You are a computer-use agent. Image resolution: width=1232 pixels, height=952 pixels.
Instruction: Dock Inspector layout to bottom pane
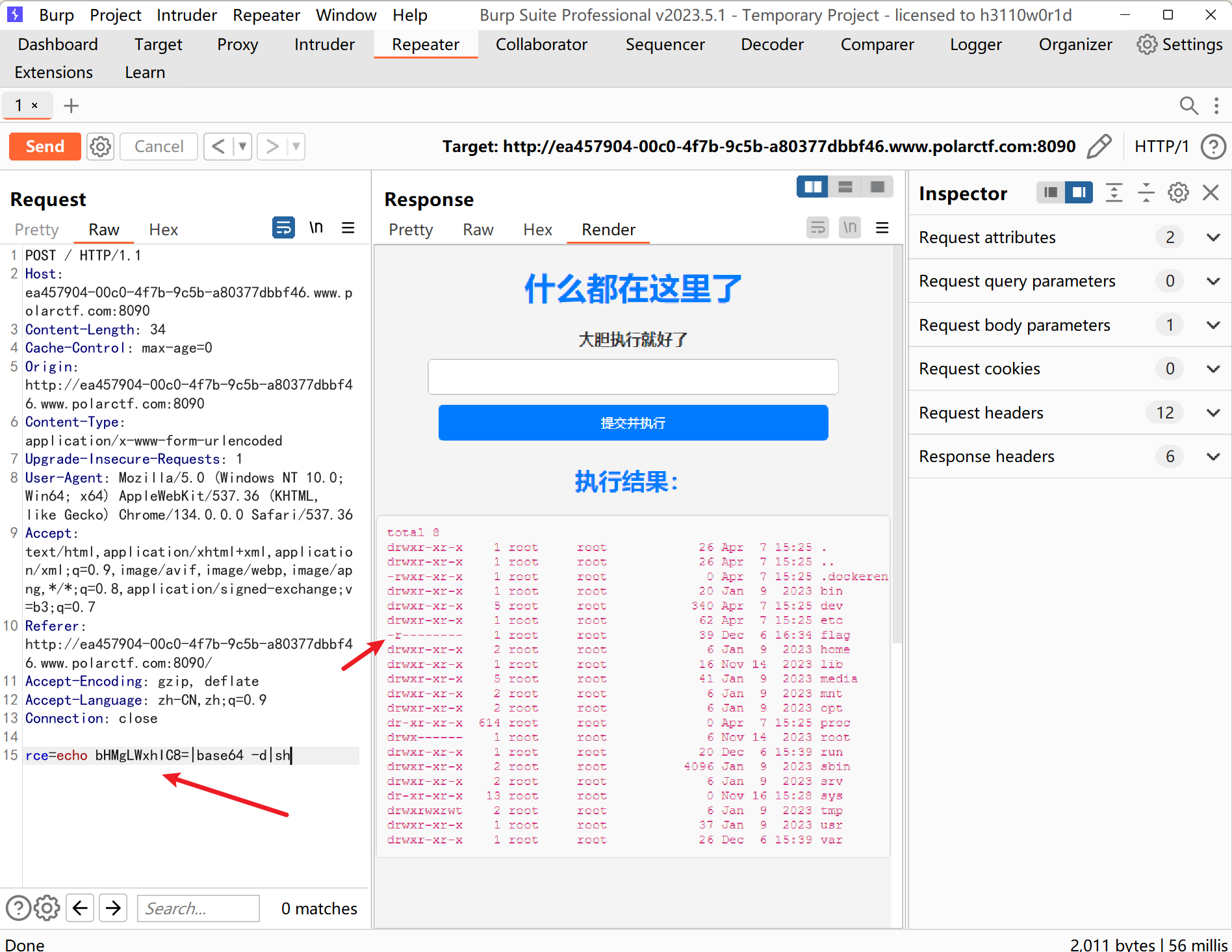point(1051,192)
